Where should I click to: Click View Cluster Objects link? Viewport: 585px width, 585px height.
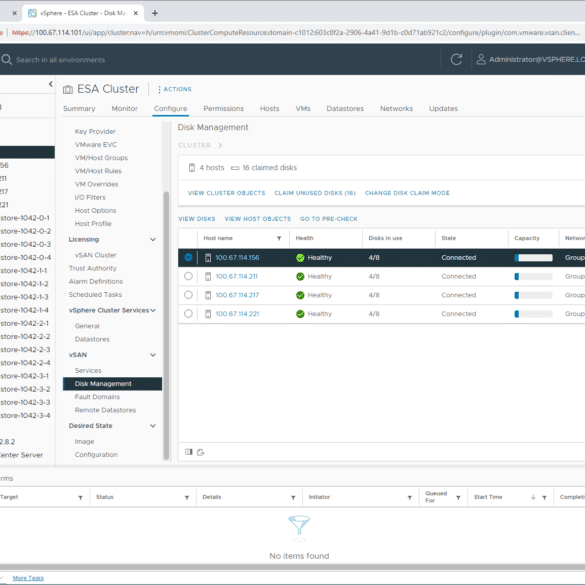226,193
